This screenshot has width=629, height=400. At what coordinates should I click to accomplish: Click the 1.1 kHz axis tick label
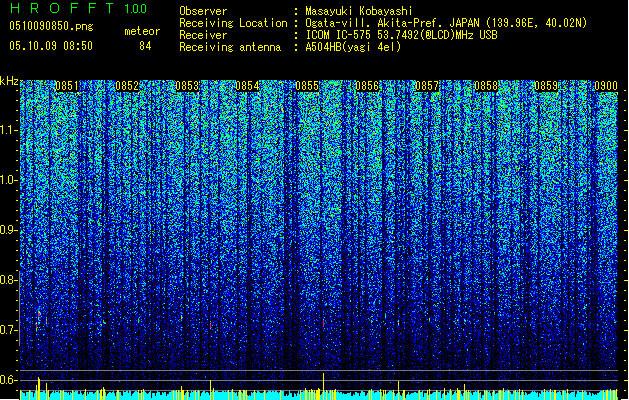coord(9,130)
